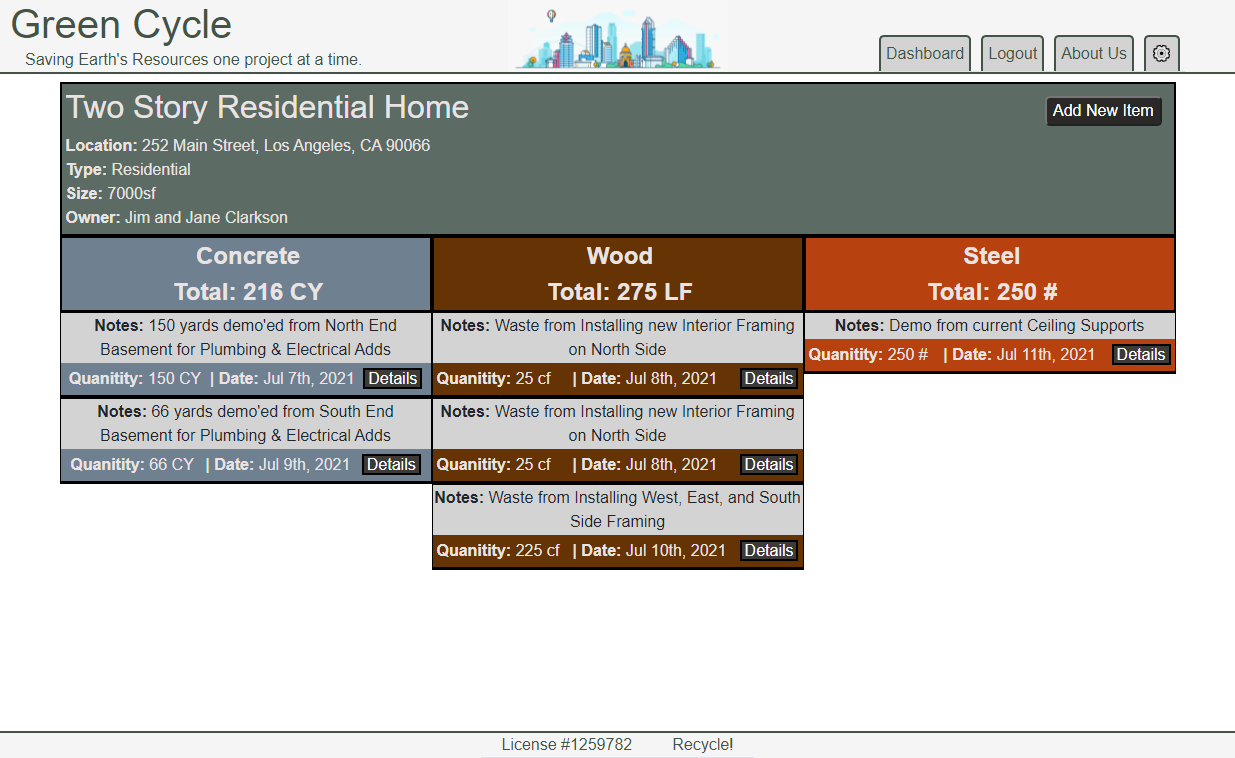1235x758 pixels.
Task: Click the settings gear icon
Action: (x=1161, y=54)
